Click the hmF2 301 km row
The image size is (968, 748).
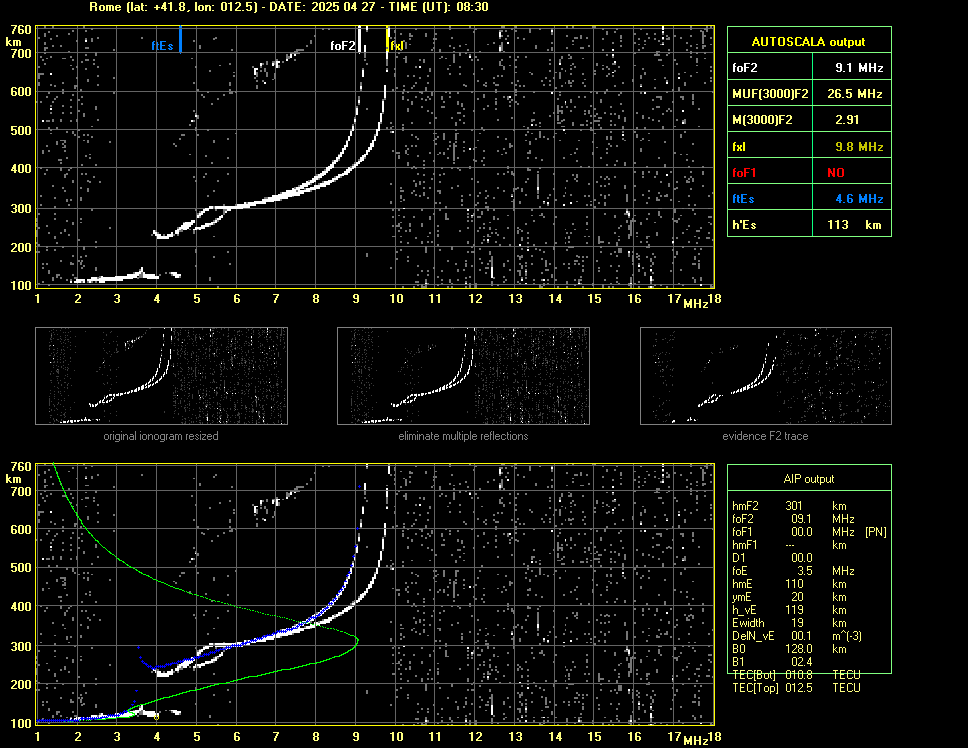789,506
